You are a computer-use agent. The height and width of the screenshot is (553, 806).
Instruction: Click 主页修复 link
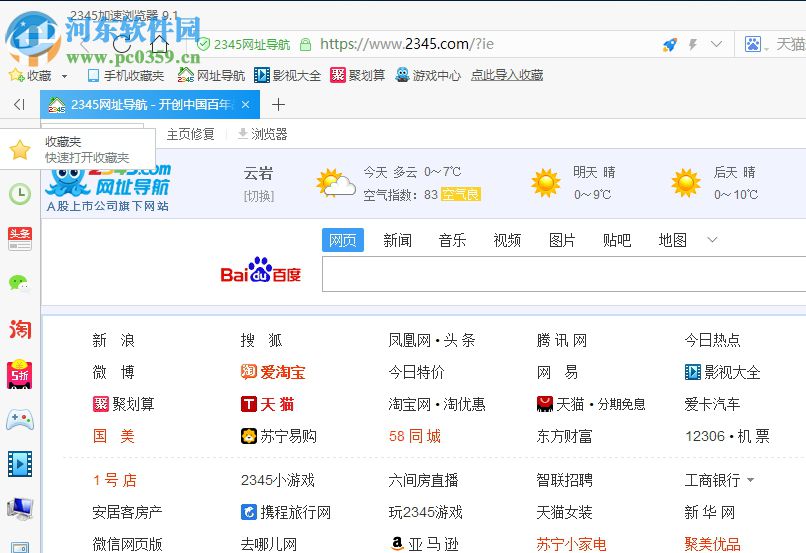(x=190, y=135)
